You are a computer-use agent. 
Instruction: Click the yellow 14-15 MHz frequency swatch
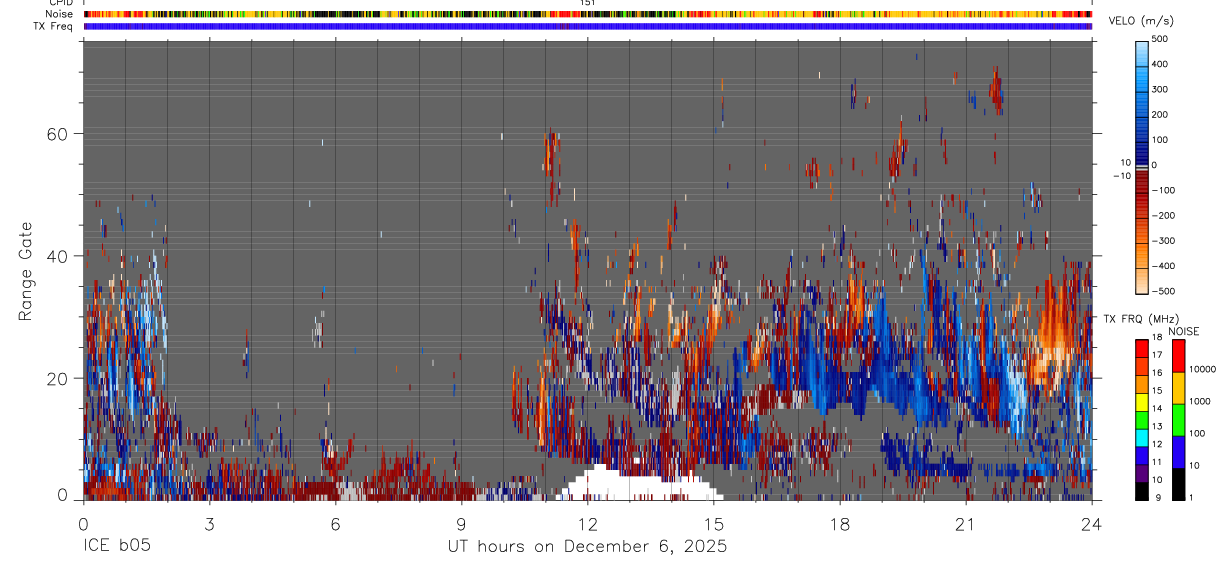pyautogui.click(x=1142, y=400)
